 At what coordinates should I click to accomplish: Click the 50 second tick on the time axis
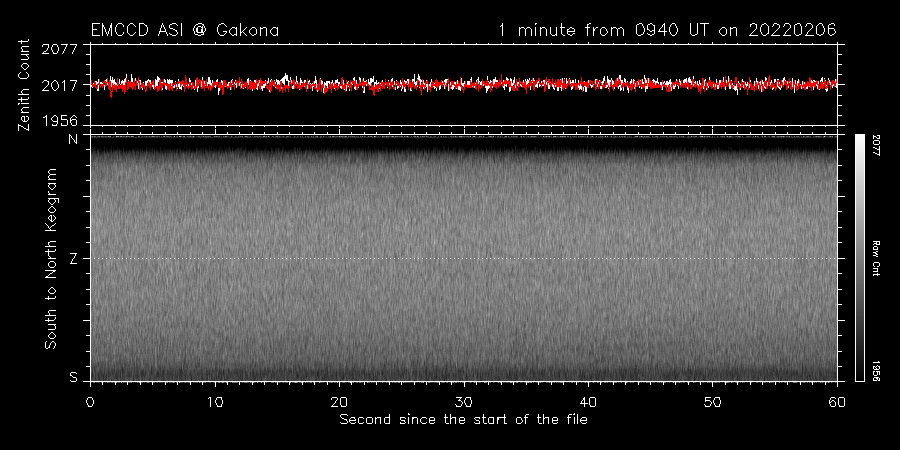(713, 401)
